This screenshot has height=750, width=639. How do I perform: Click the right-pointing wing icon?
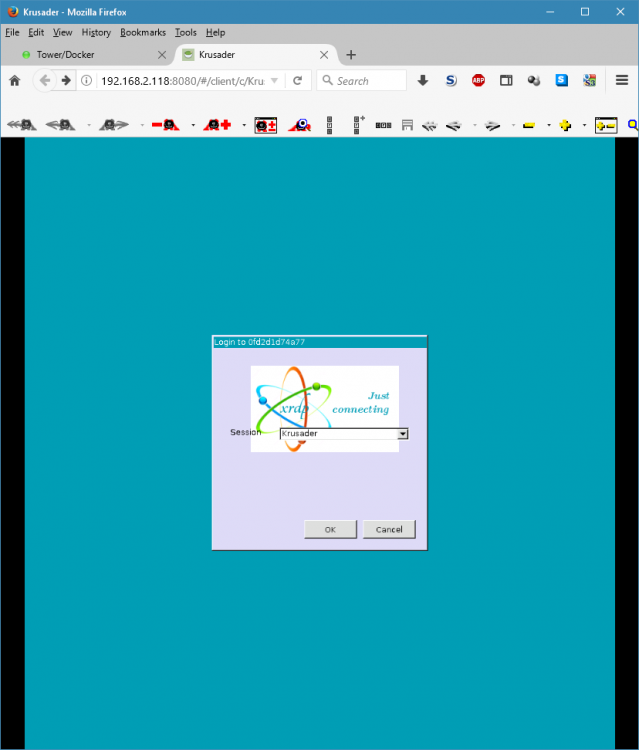coord(492,126)
